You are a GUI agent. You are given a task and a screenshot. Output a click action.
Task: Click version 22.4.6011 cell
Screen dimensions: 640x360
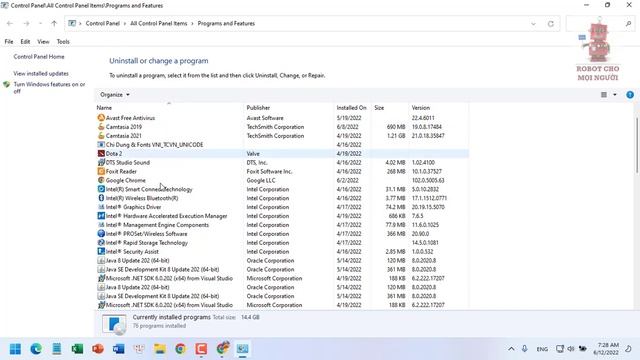click(423, 118)
